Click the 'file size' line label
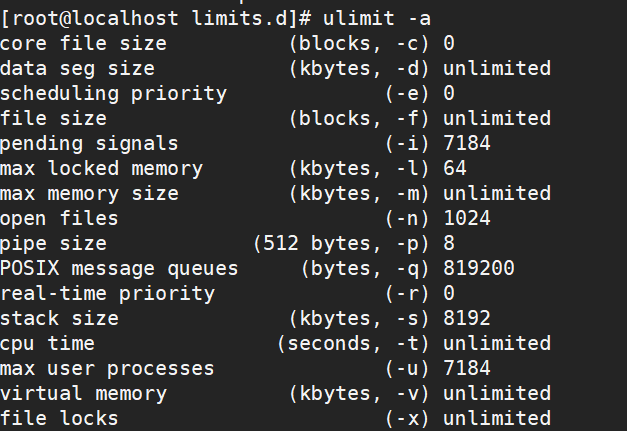 [53, 119]
